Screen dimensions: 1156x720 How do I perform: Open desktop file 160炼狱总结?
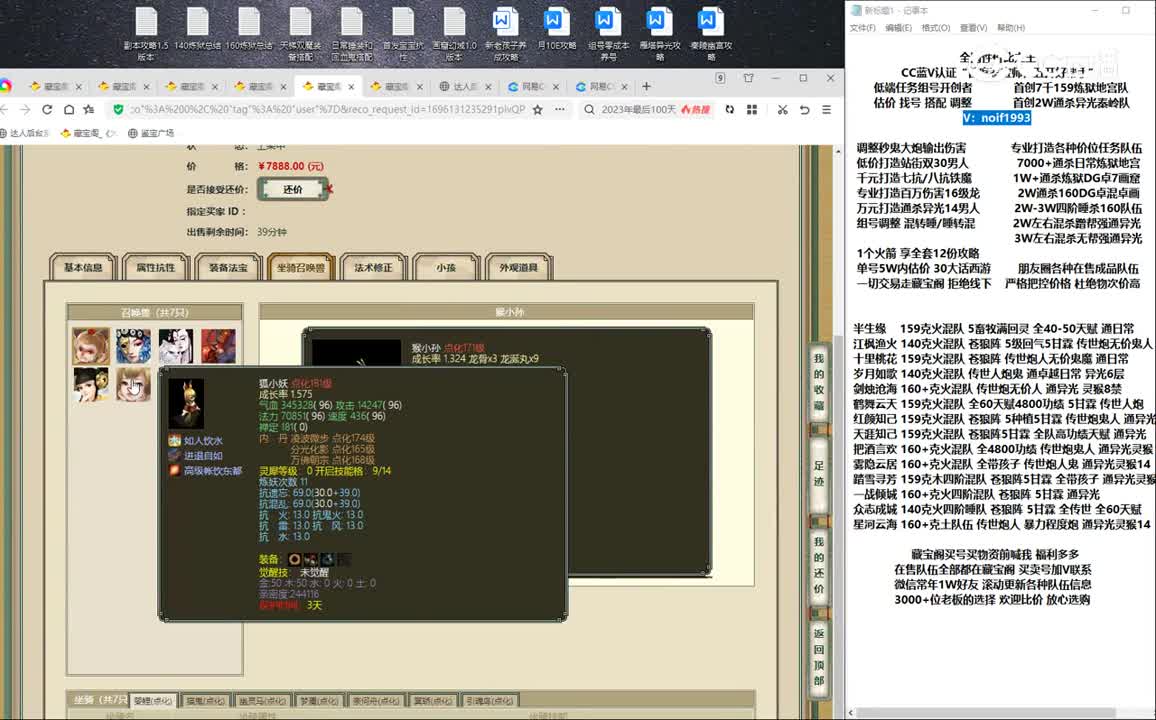coord(249,29)
